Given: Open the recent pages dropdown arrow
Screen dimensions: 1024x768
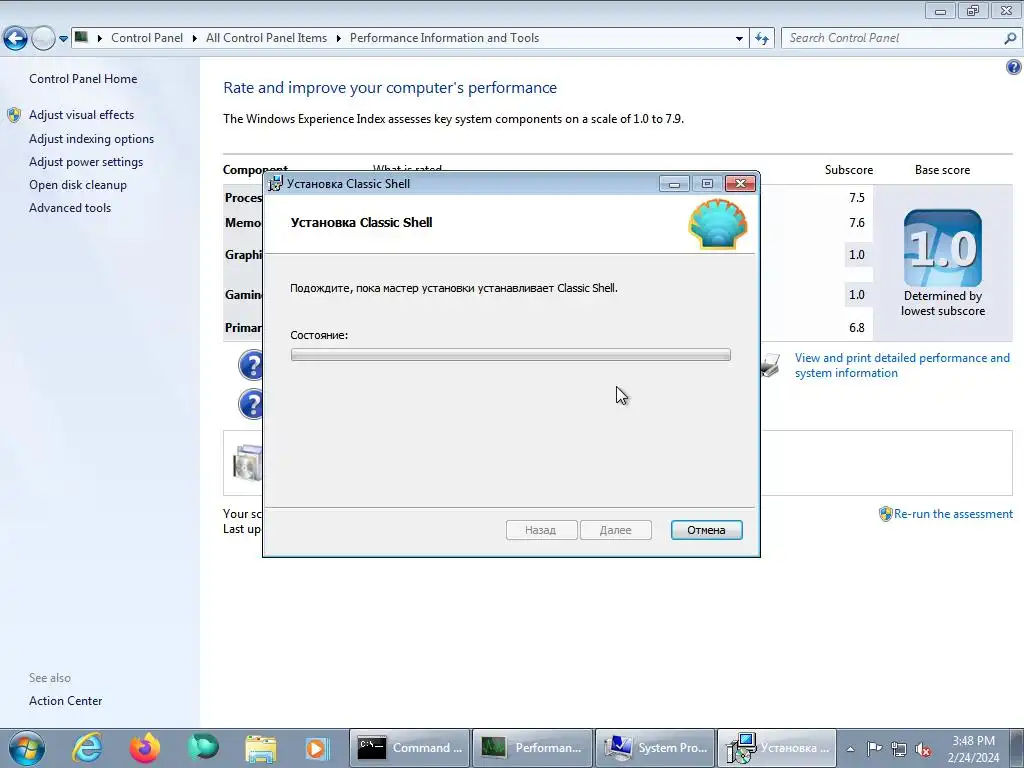Looking at the screenshot, I should (63, 39).
